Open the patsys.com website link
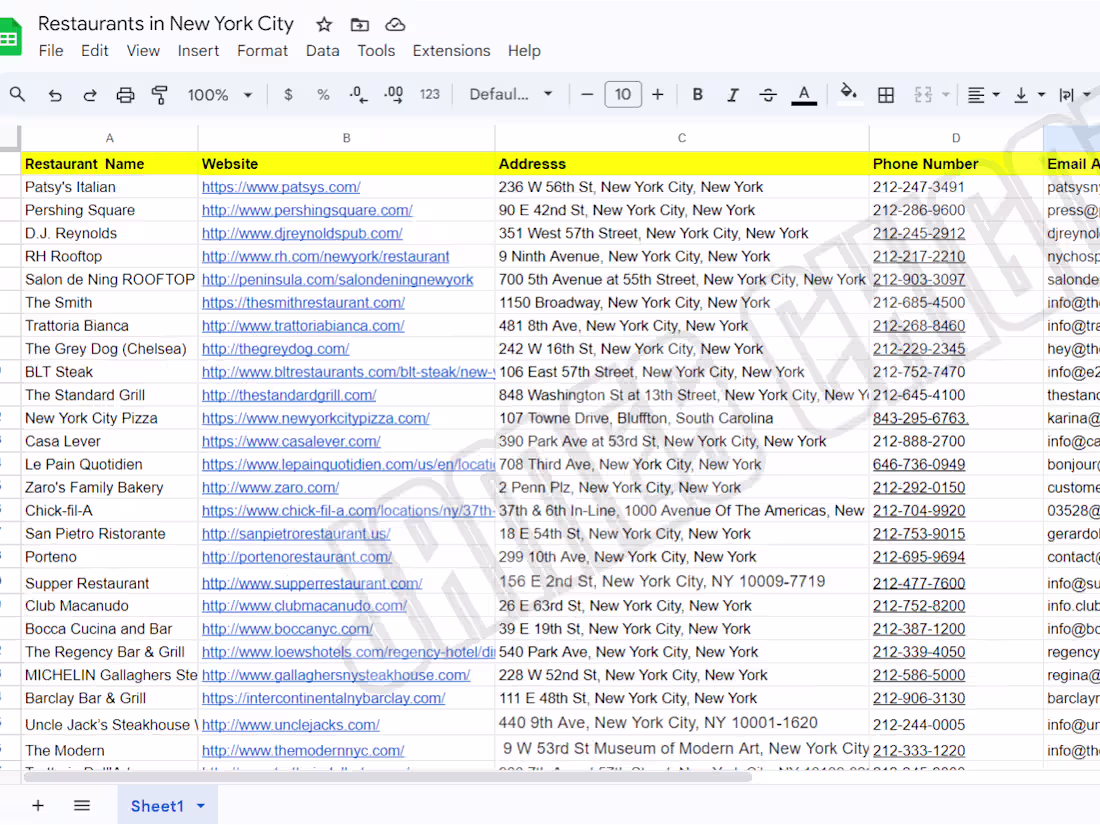The height and width of the screenshot is (825, 1100). [281, 187]
